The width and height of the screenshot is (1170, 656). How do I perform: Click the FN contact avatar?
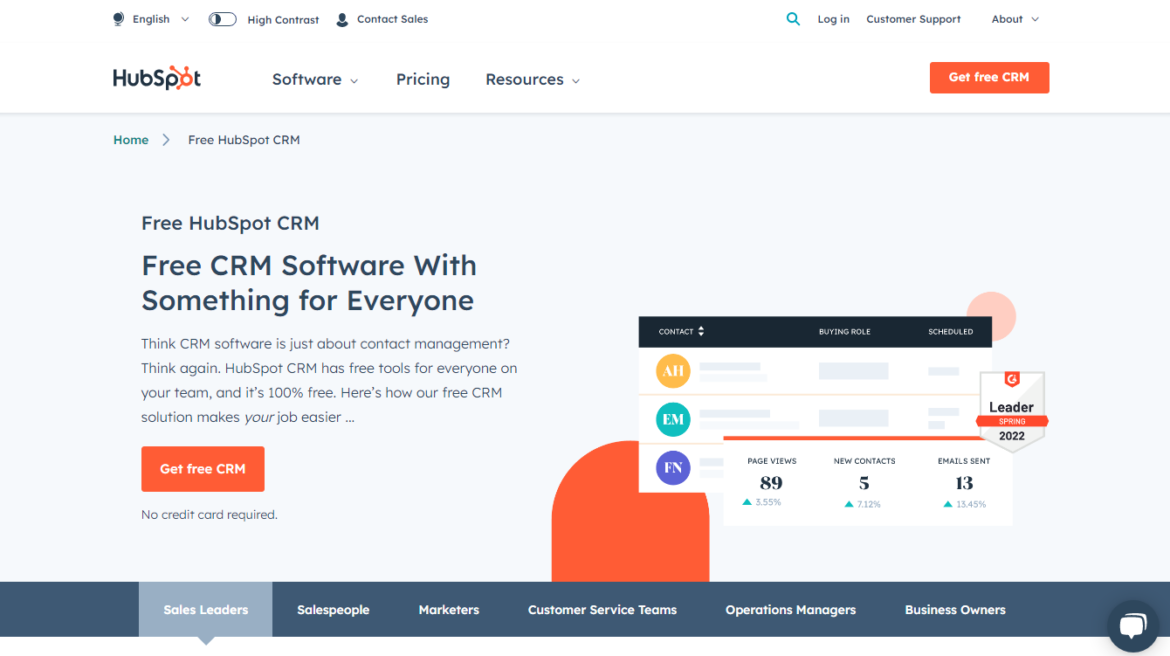[672, 468]
